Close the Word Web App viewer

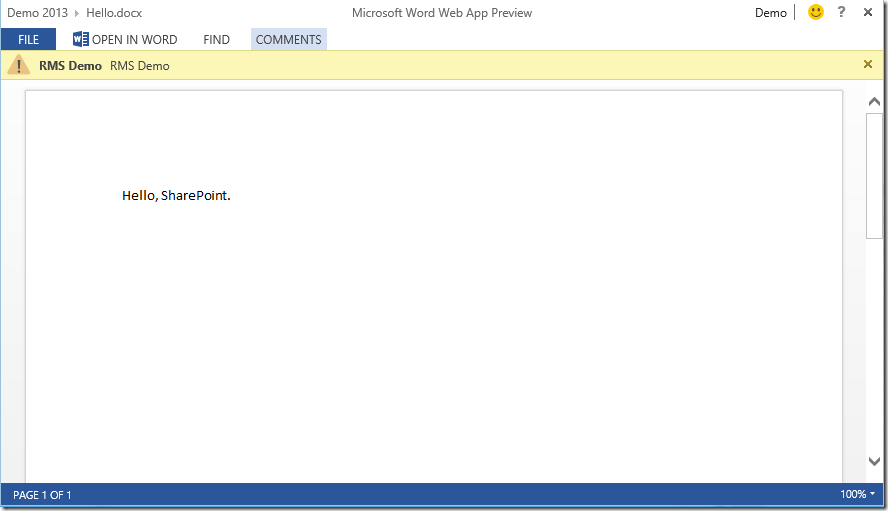click(868, 12)
